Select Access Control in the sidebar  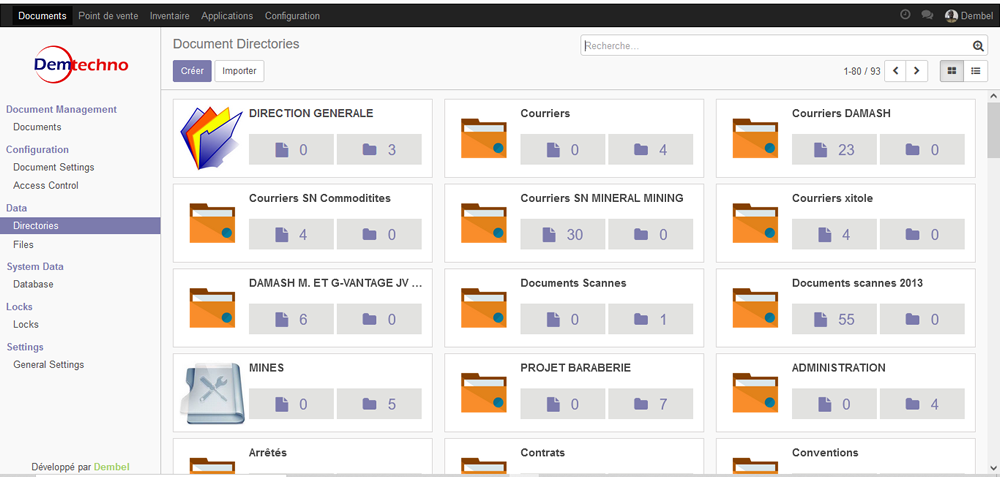pos(46,185)
